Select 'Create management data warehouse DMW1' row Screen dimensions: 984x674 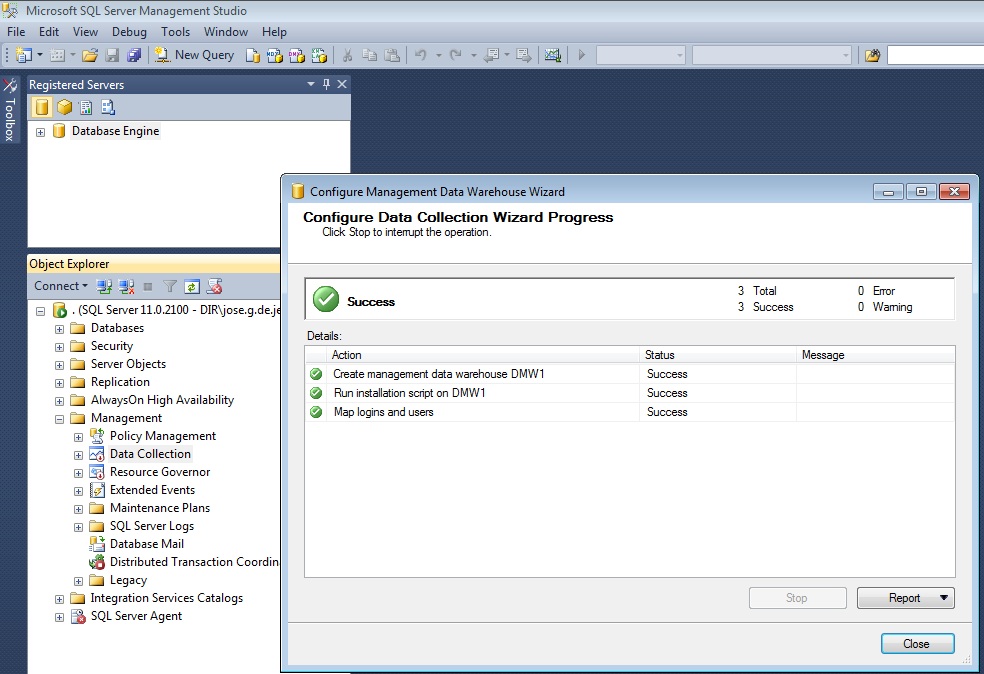click(630, 374)
